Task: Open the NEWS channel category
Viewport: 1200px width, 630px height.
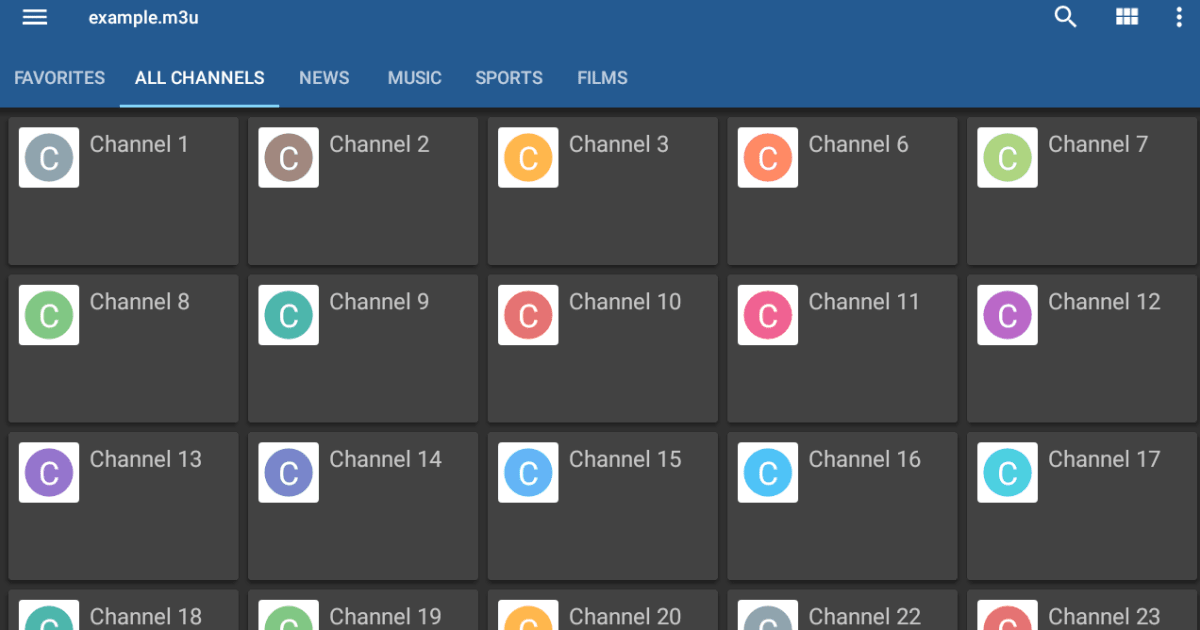Action: coord(323,78)
